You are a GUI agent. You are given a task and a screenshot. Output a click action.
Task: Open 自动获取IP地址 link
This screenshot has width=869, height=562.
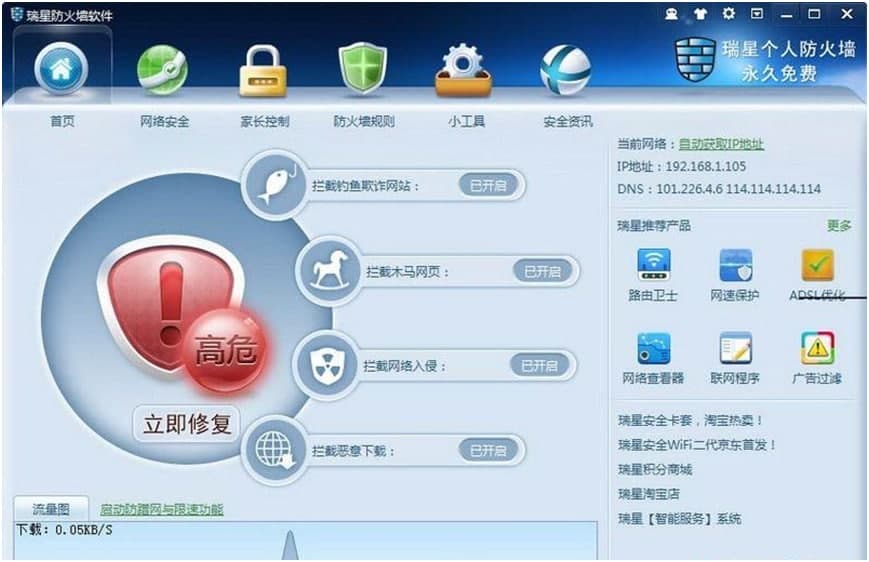pyautogui.click(x=721, y=144)
